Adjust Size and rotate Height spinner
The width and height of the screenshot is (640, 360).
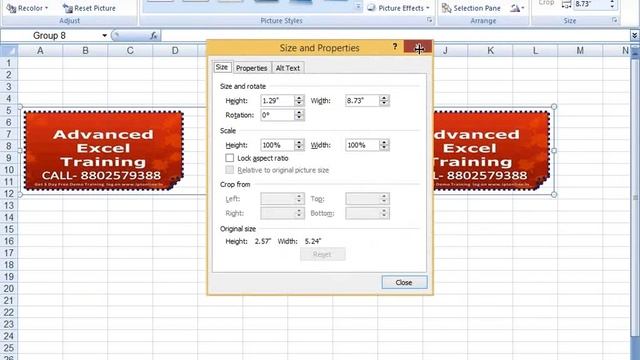pos(299,100)
